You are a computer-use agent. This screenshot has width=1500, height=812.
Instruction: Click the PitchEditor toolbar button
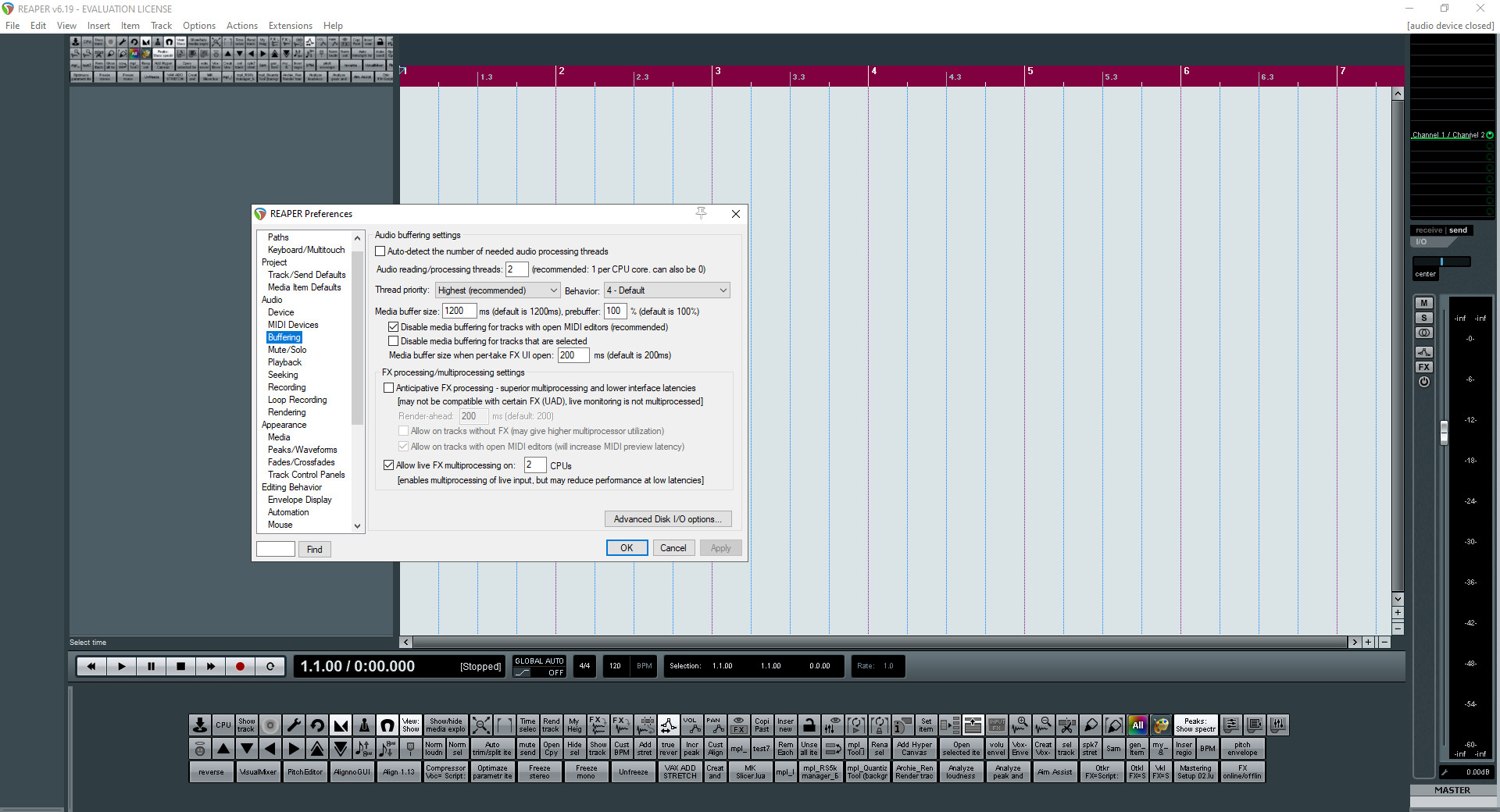(305, 772)
